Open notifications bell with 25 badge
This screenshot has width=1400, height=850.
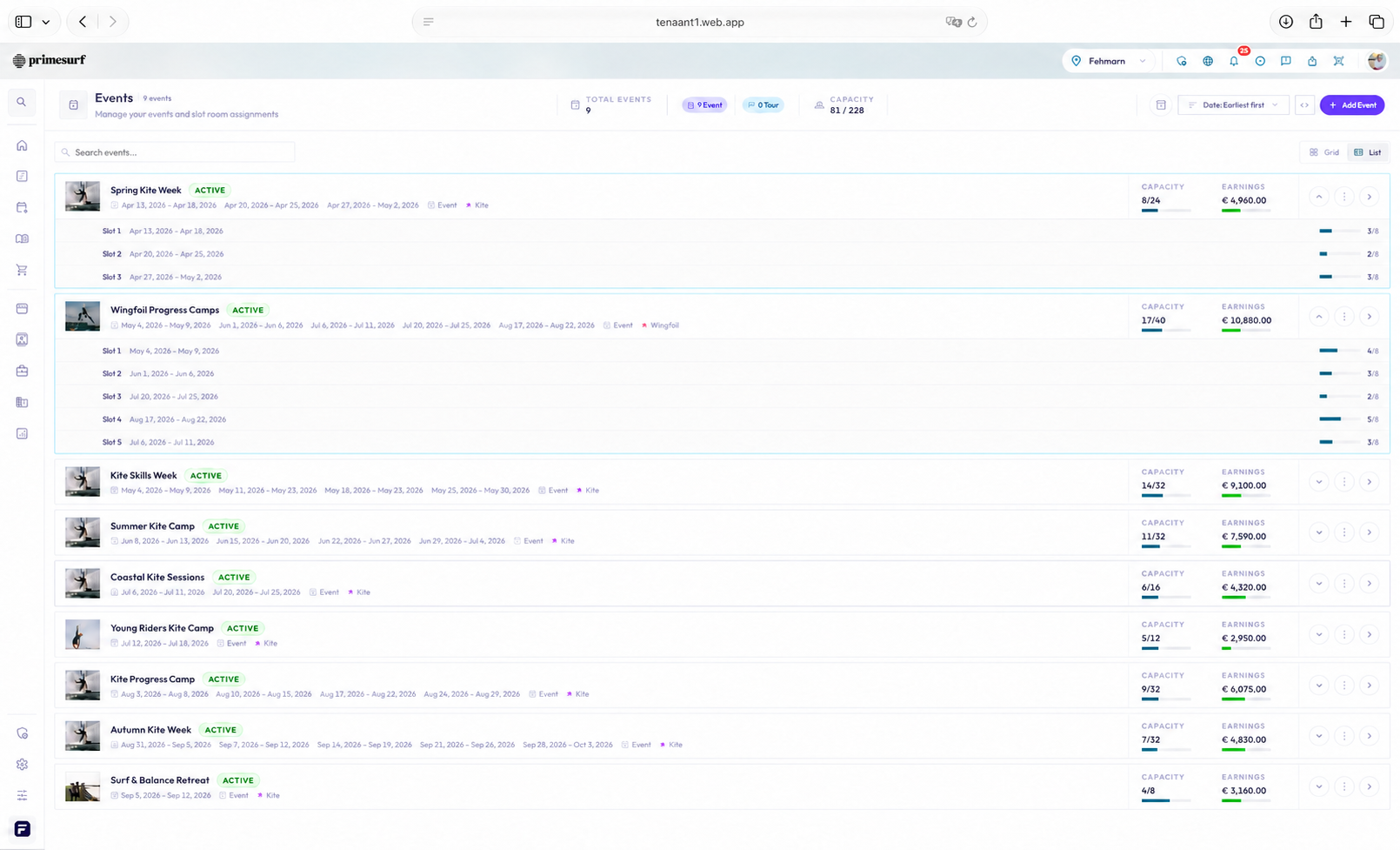(x=1234, y=61)
